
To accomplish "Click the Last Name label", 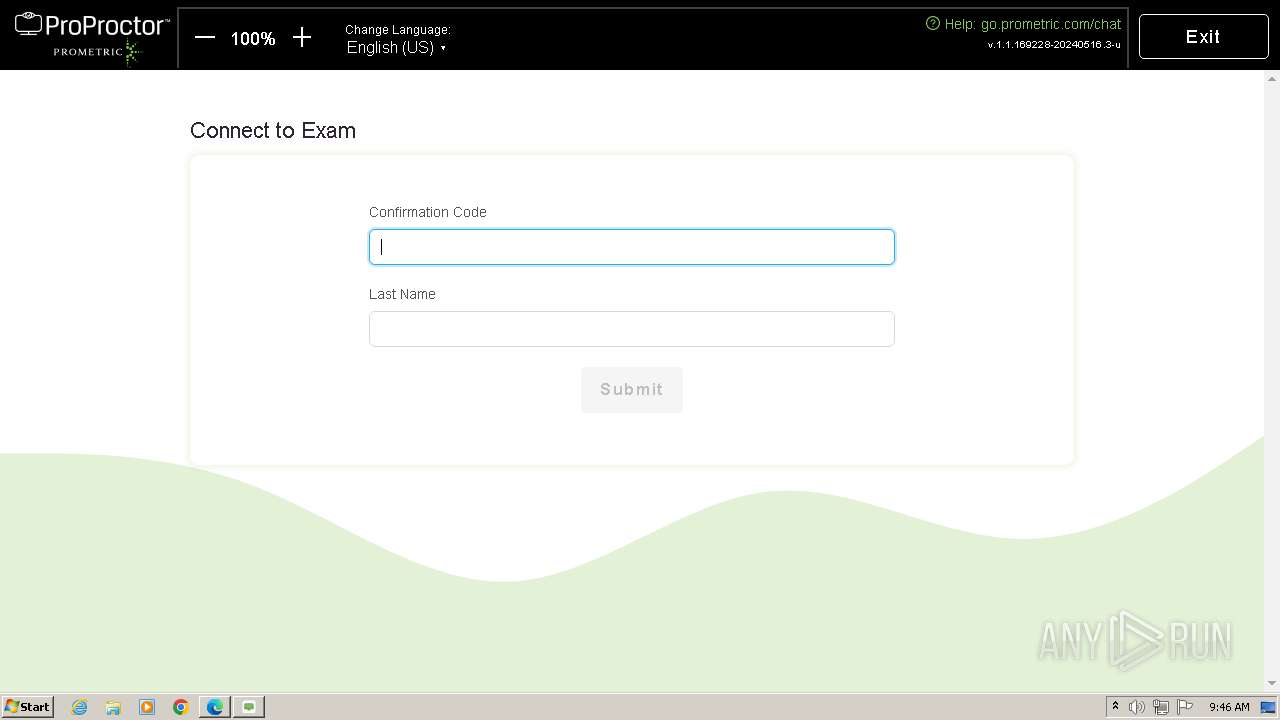I will (x=402, y=294).
